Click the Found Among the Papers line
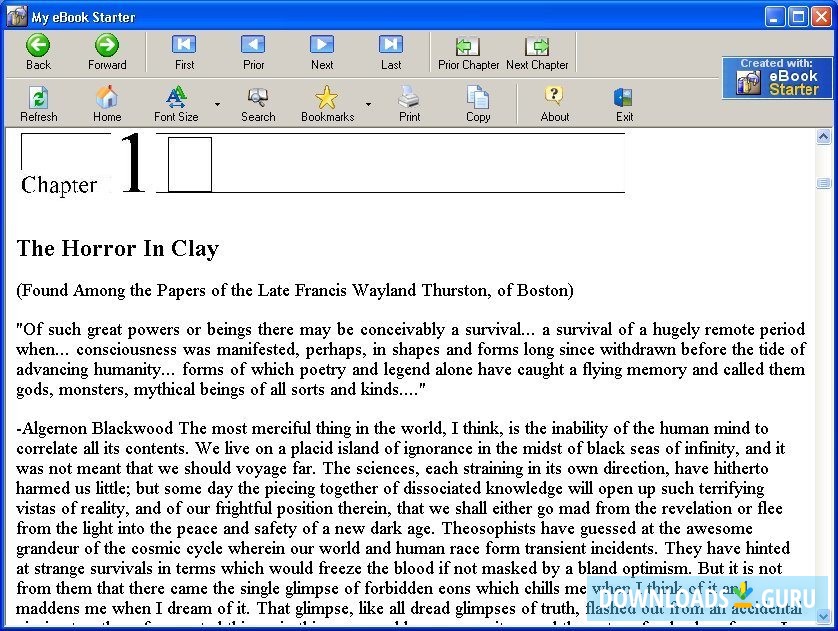The height and width of the screenshot is (631, 838). (x=295, y=290)
